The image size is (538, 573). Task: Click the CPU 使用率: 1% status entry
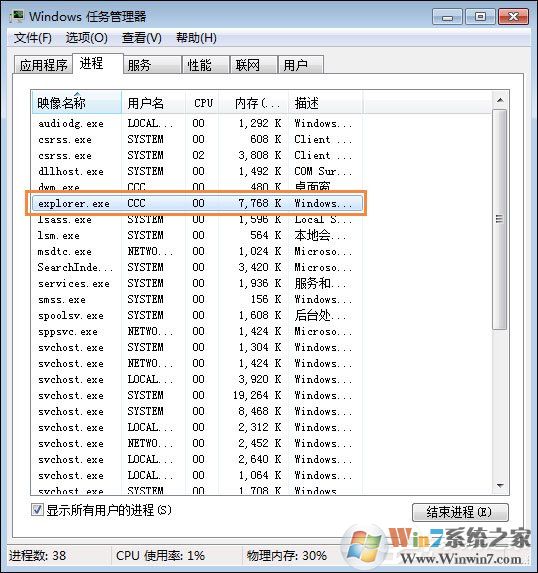pyautogui.click(x=160, y=556)
